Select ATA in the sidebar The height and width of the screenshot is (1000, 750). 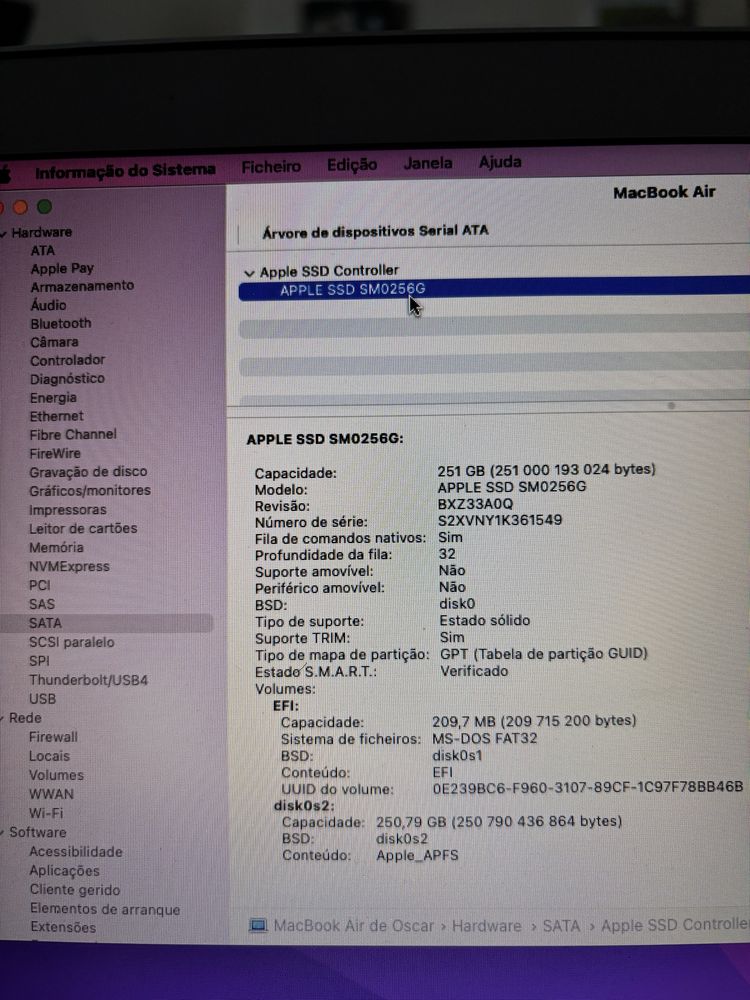pyautogui.click(x=43, y=251)
